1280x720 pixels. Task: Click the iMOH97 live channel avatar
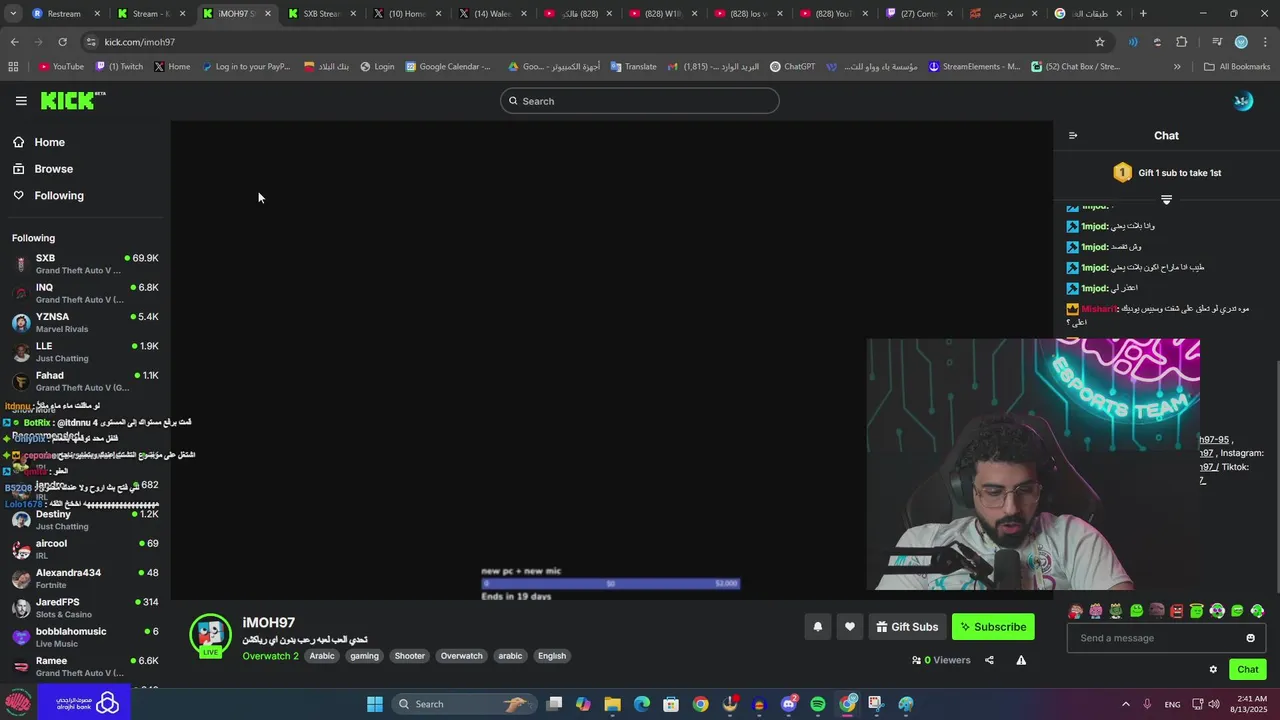[210, 635]
